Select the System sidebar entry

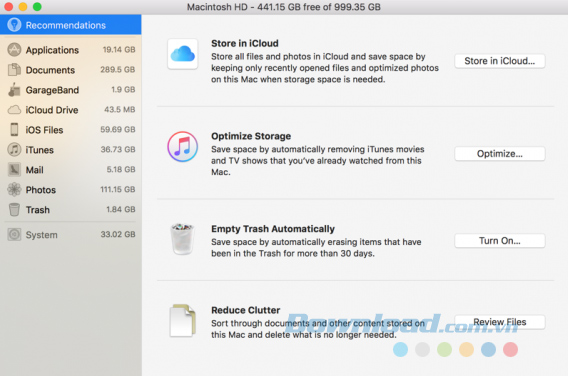point(71,234)
